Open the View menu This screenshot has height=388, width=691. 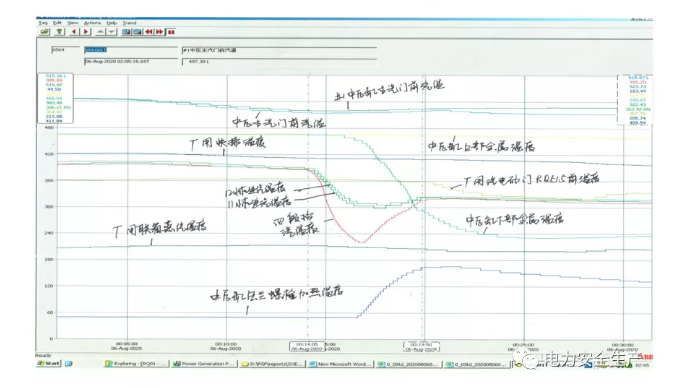(73, 22)
